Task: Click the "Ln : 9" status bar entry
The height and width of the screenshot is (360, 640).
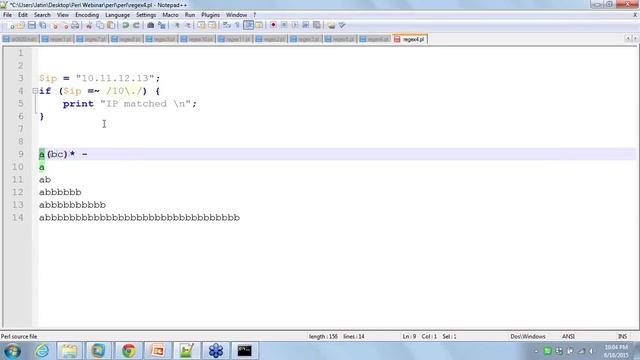Action: [x=409, y=337]
